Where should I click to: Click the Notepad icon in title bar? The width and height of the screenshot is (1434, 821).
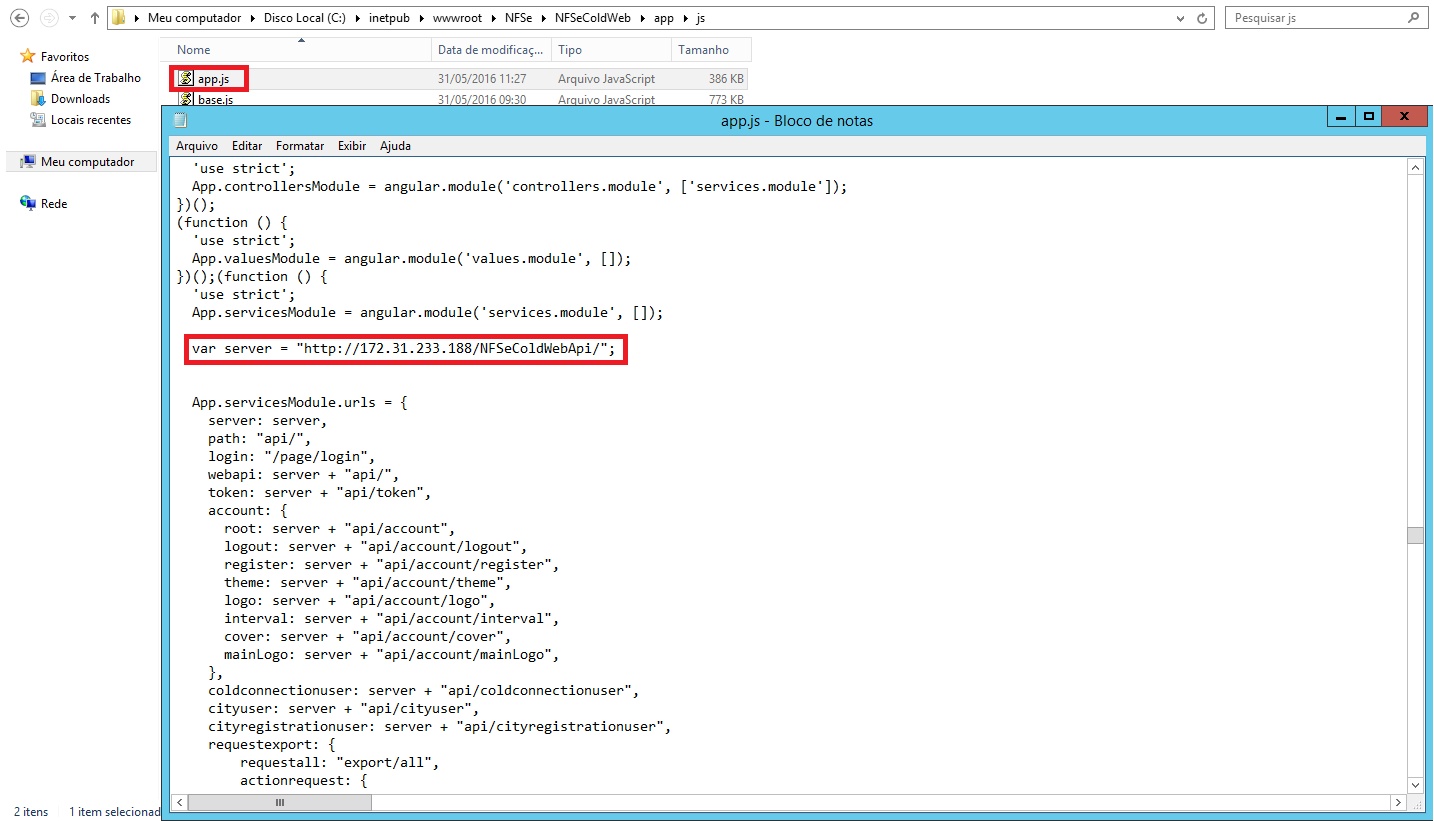pyautogui.click(x=180, y=121)
